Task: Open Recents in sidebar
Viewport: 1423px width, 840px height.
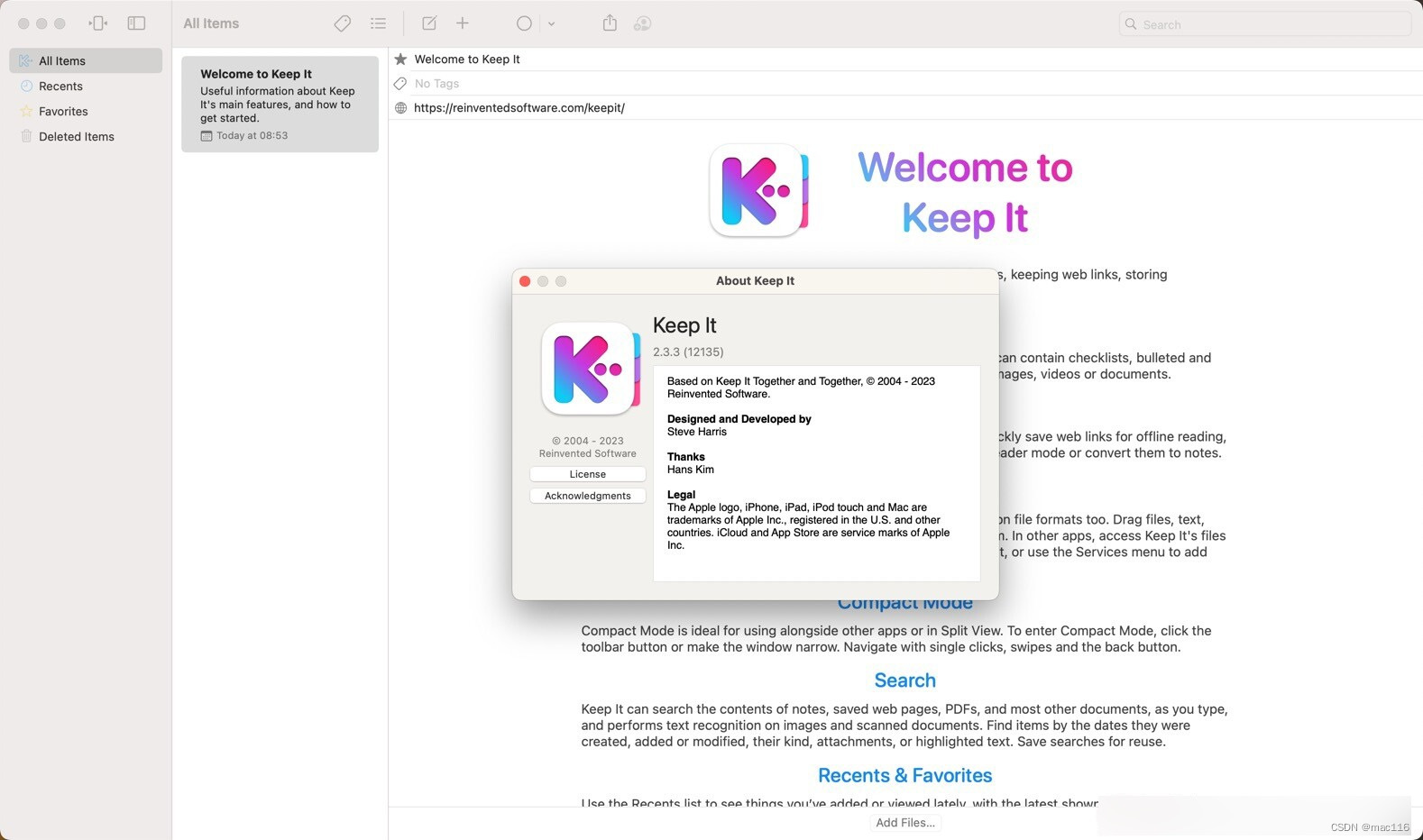Action: tap(86, 86)
